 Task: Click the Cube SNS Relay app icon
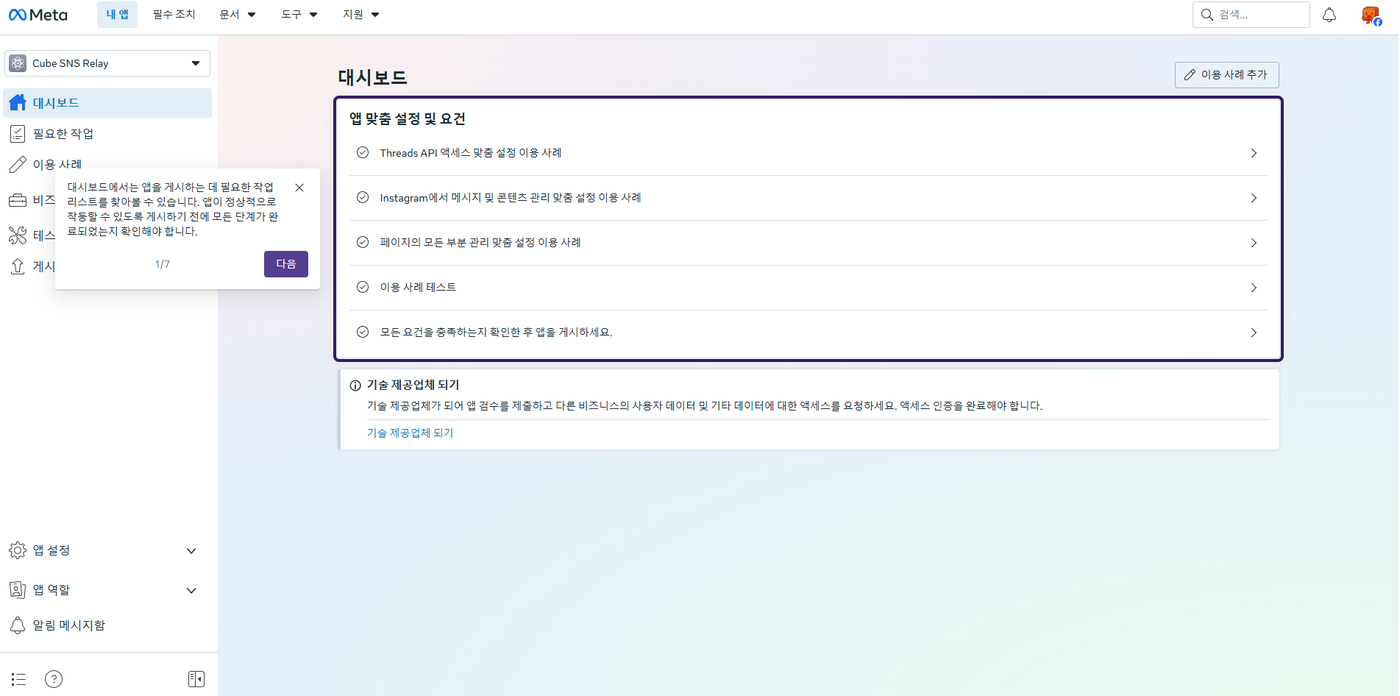click(17, 63)
